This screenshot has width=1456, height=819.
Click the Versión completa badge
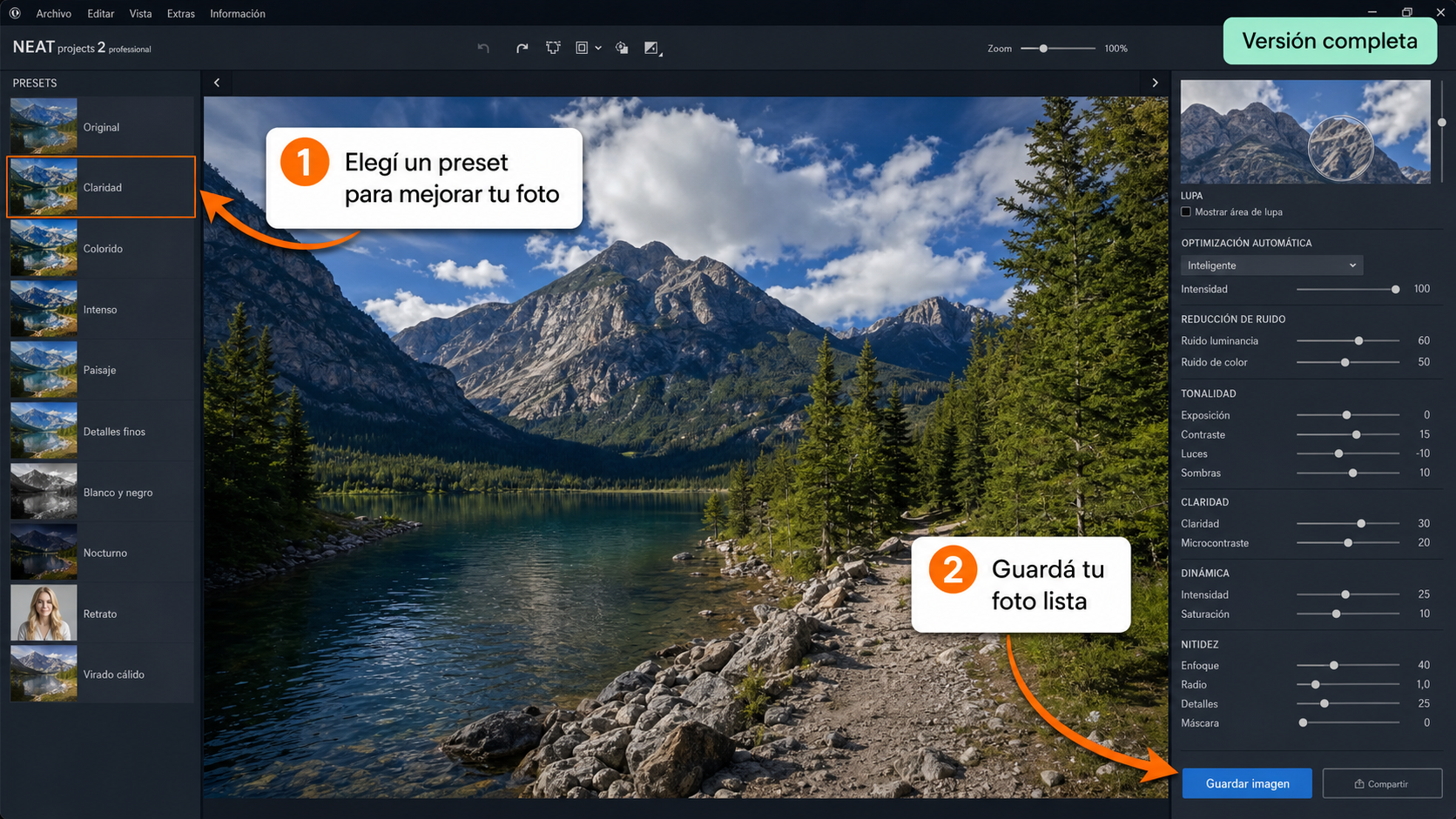coord(1330,41)
